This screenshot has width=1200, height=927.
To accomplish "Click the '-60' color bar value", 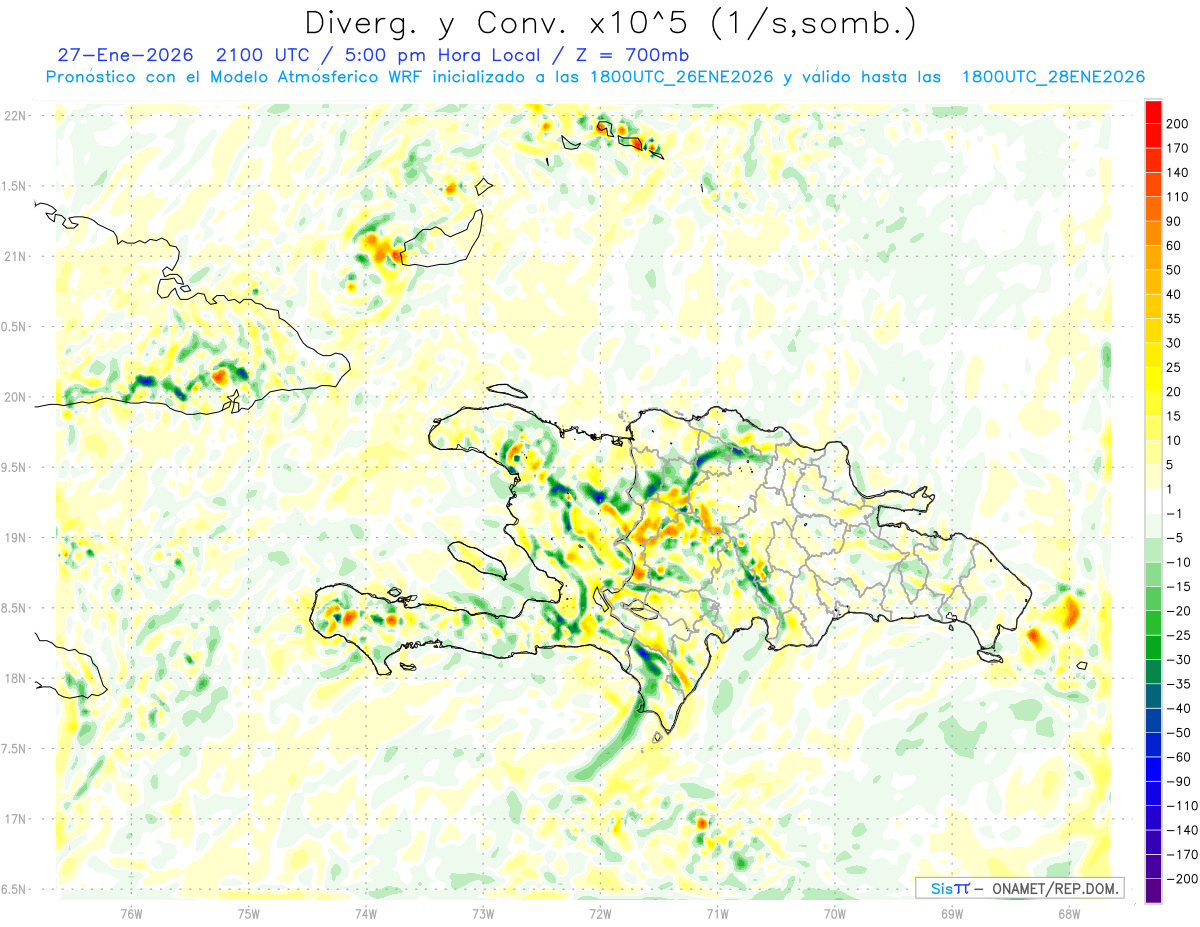I will (x=1178, y=757).
